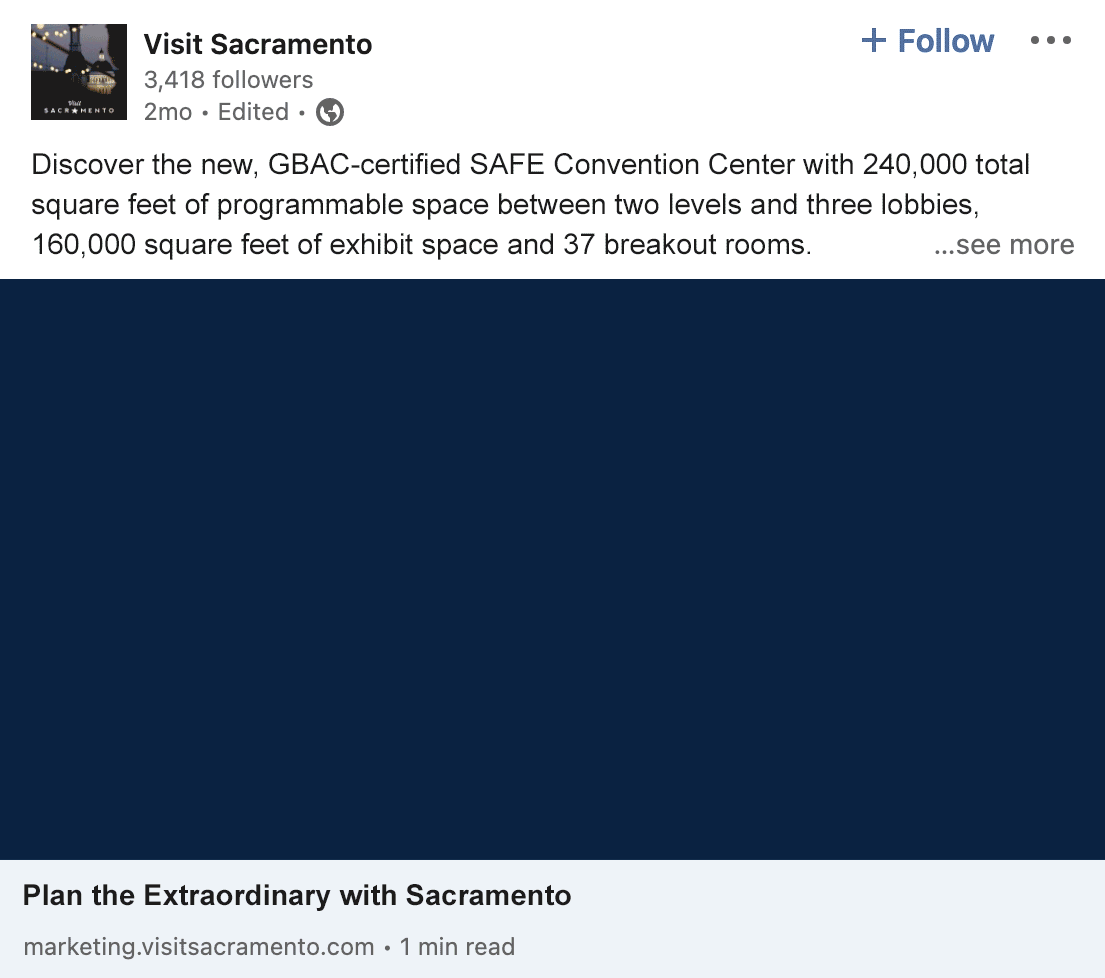
Task: Click the gray link card footer area
Action: pyautogui.click(x=552, y=919)
